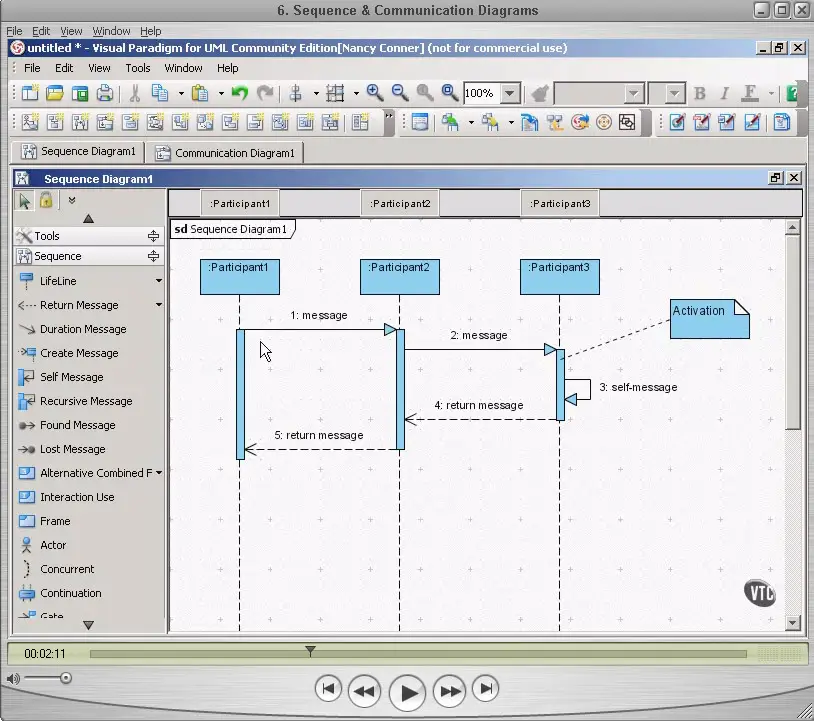The width and height of the screenshot is (814, 721).
Task: Select the Activation note shape
Action: [710, 319]
